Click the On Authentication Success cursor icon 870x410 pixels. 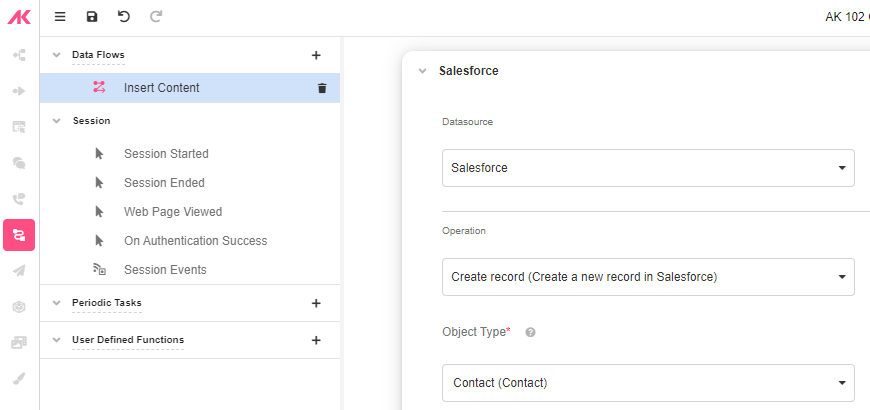tap(99, 240)
